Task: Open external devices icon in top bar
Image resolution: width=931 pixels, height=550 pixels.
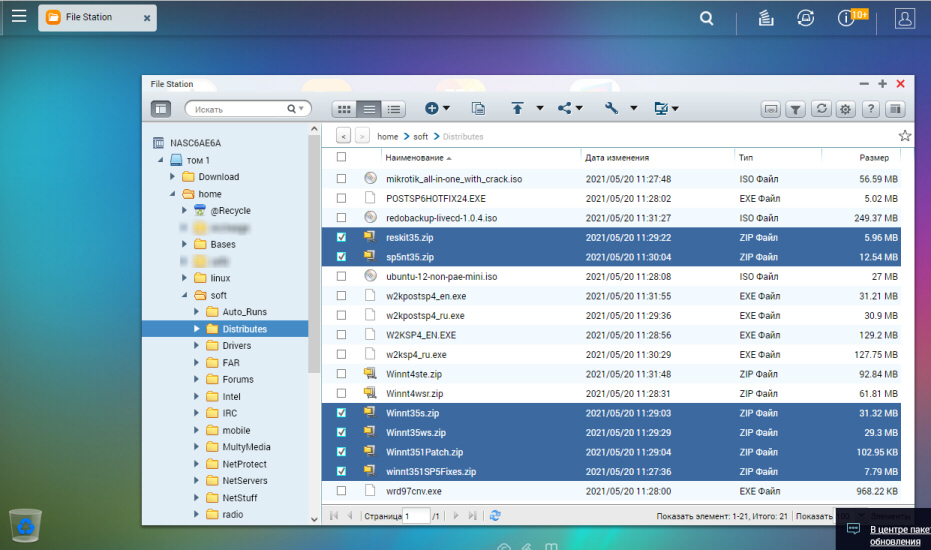Action: coord(805,18)
